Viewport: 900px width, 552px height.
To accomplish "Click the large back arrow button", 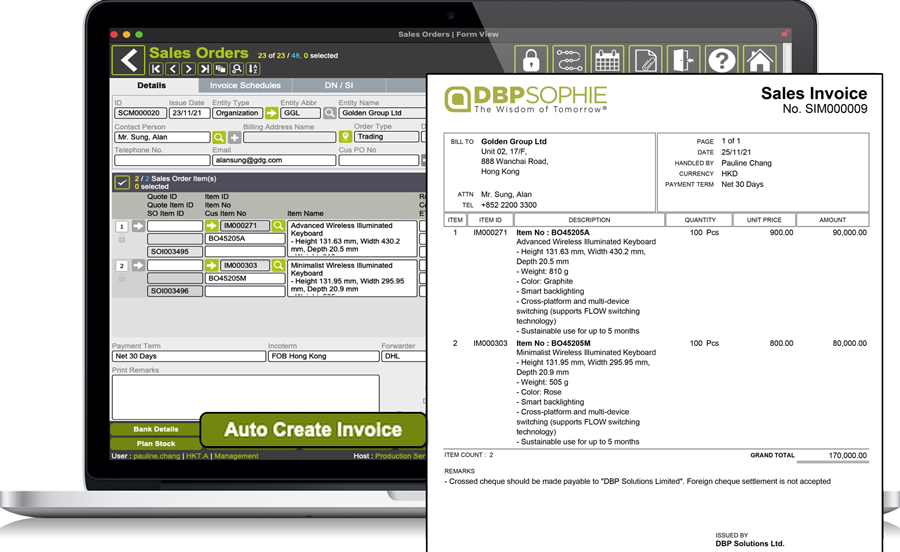I will click(128, 60).
